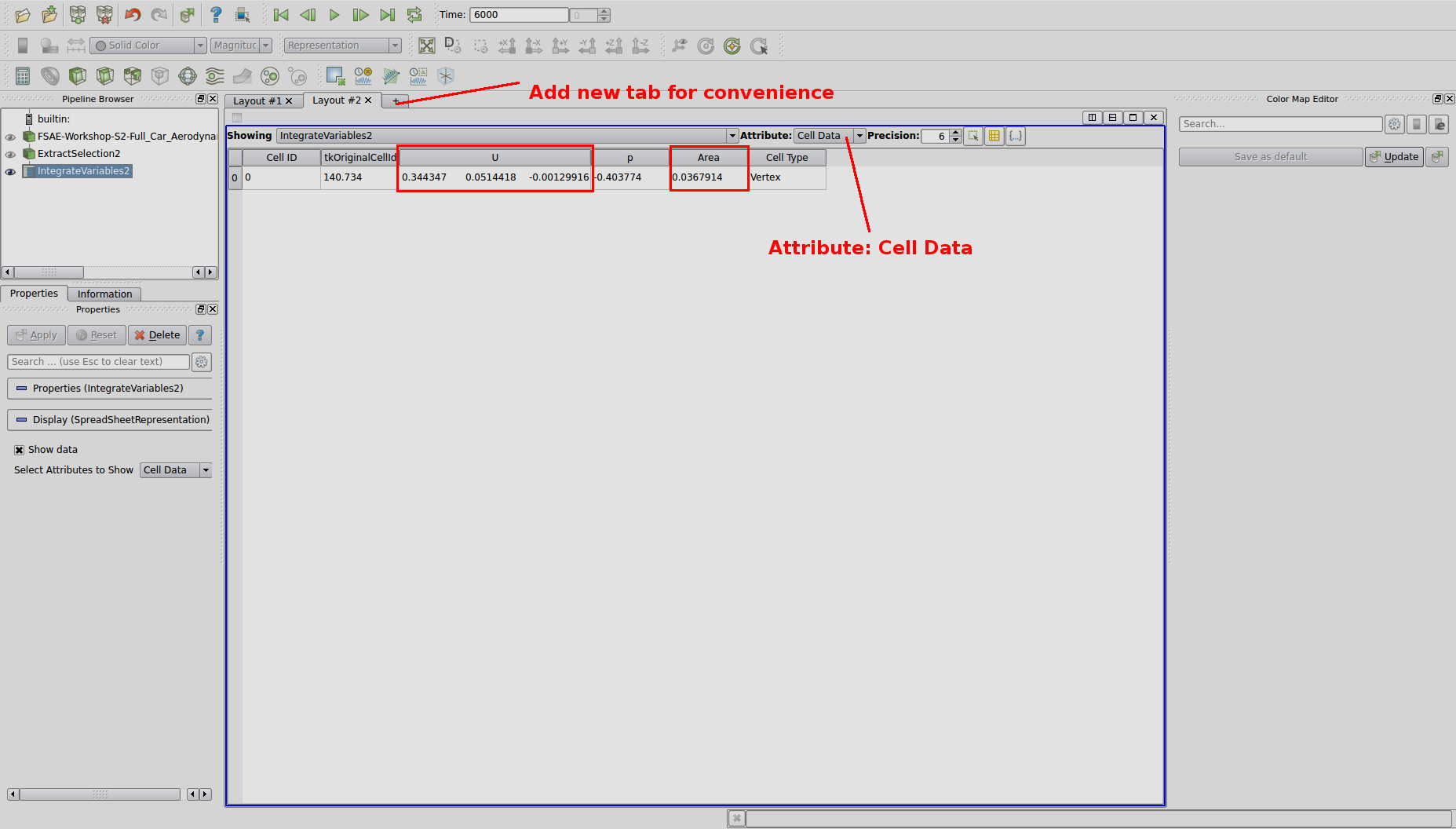The width and height of the screenshot is (1456, 829).
Task: Jump to the first time frame
Action: (x=281, y=15)
